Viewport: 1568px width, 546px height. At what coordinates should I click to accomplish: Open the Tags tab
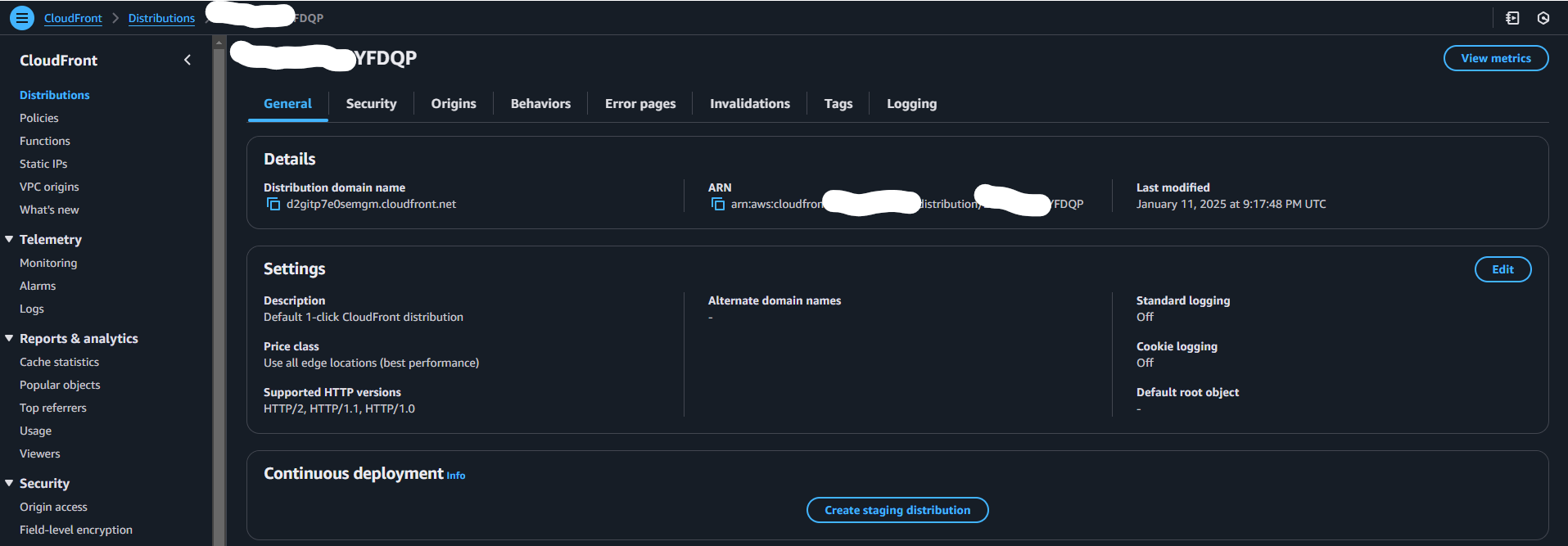pos(838,104)
